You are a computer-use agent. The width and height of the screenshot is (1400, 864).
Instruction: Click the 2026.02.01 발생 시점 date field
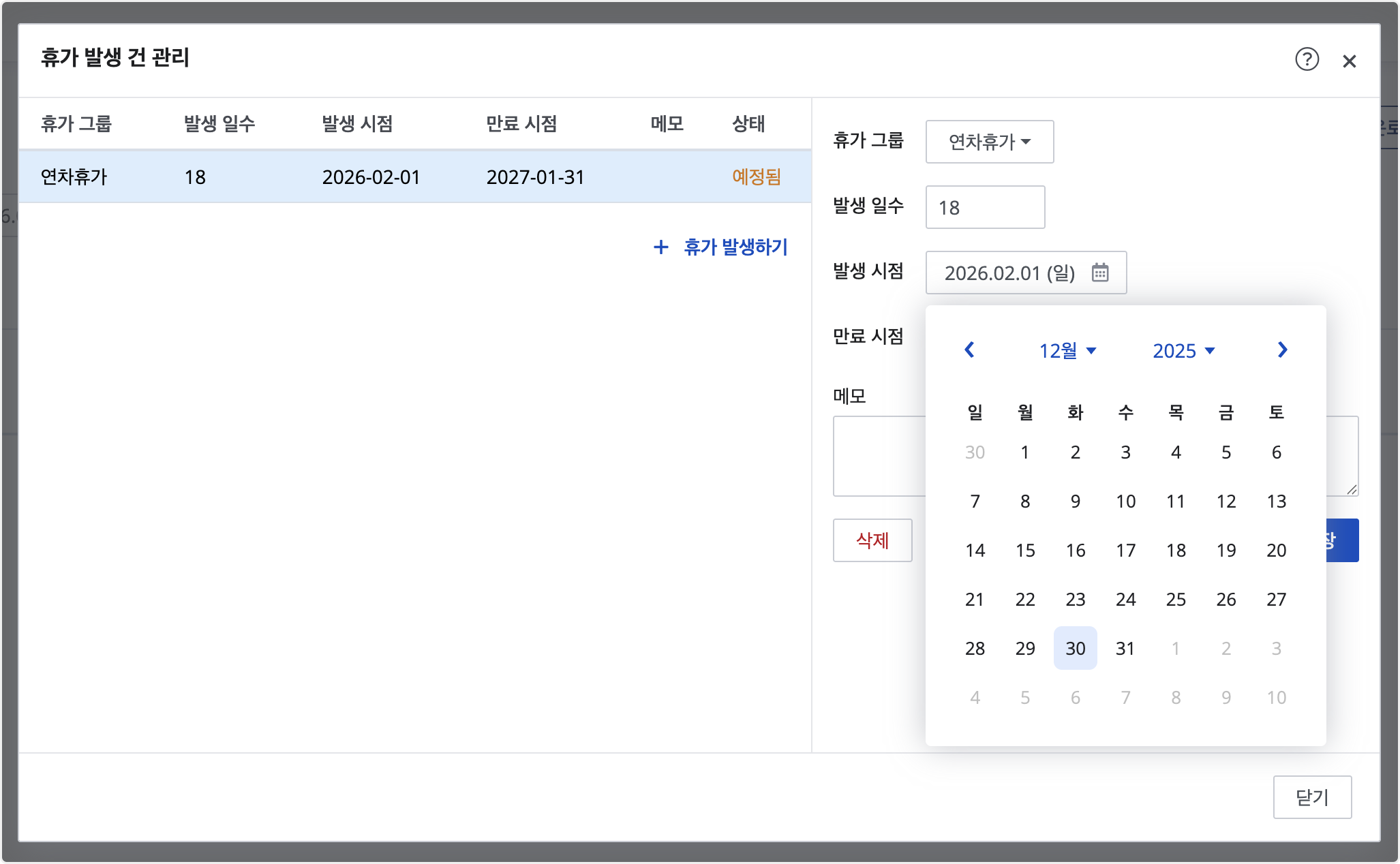[1009, 273]
